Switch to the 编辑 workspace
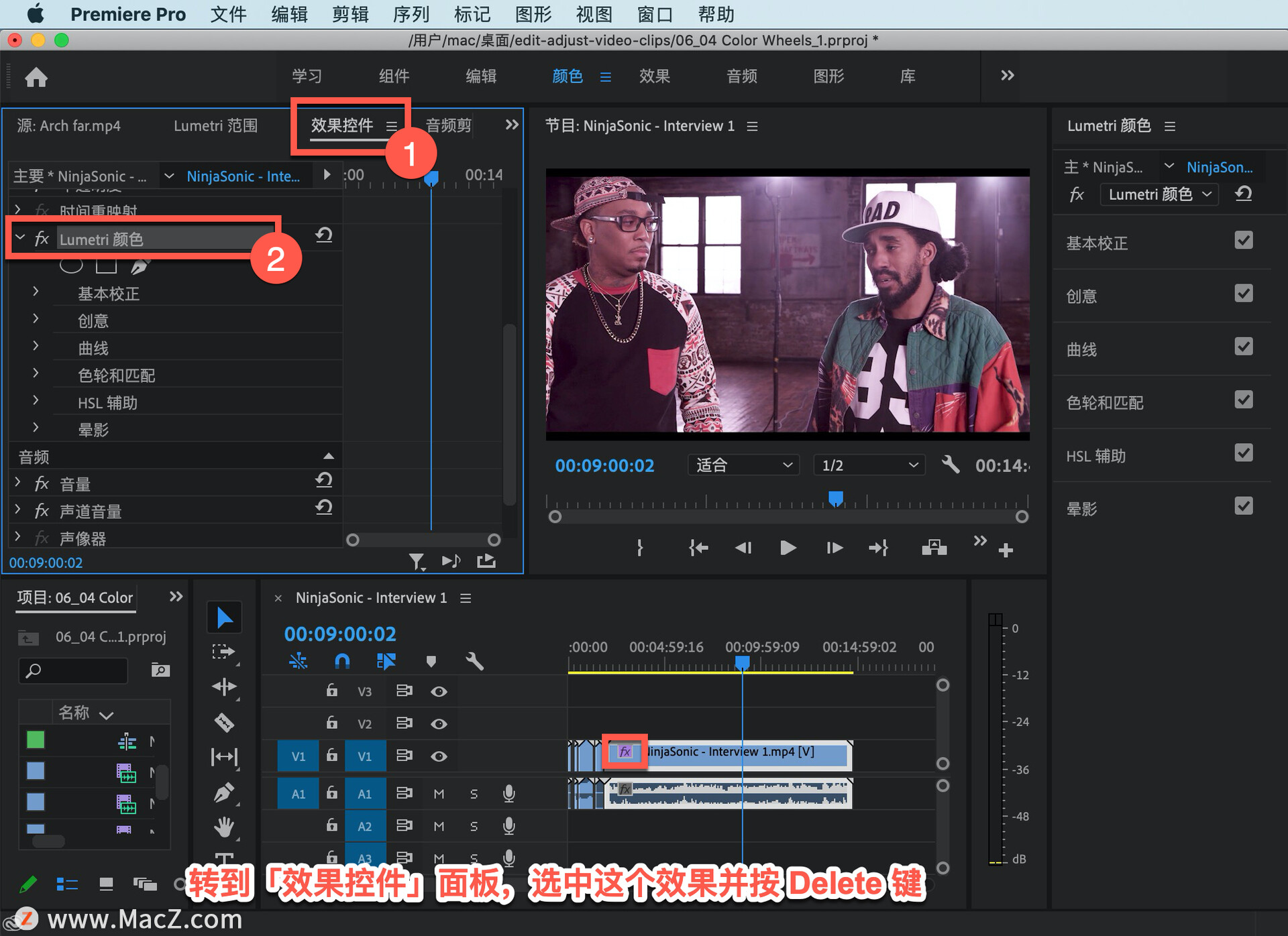This screenshot has height=936, width=1288. 481,76
